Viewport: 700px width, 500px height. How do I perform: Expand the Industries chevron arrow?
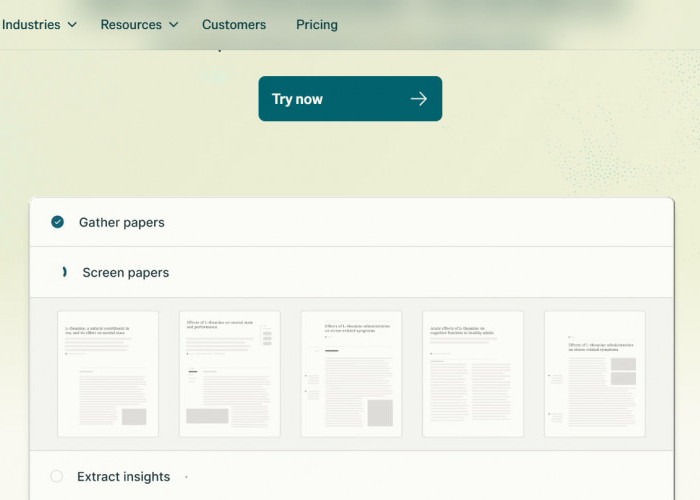[x=72, y=25]
